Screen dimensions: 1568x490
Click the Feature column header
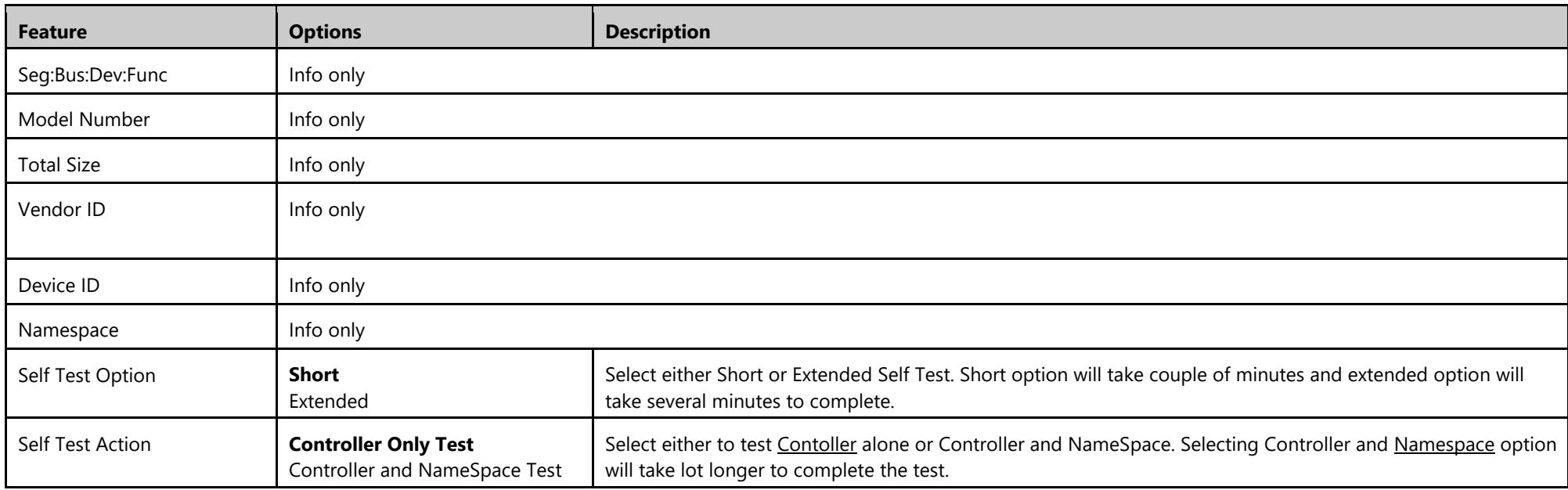(52, 33)
